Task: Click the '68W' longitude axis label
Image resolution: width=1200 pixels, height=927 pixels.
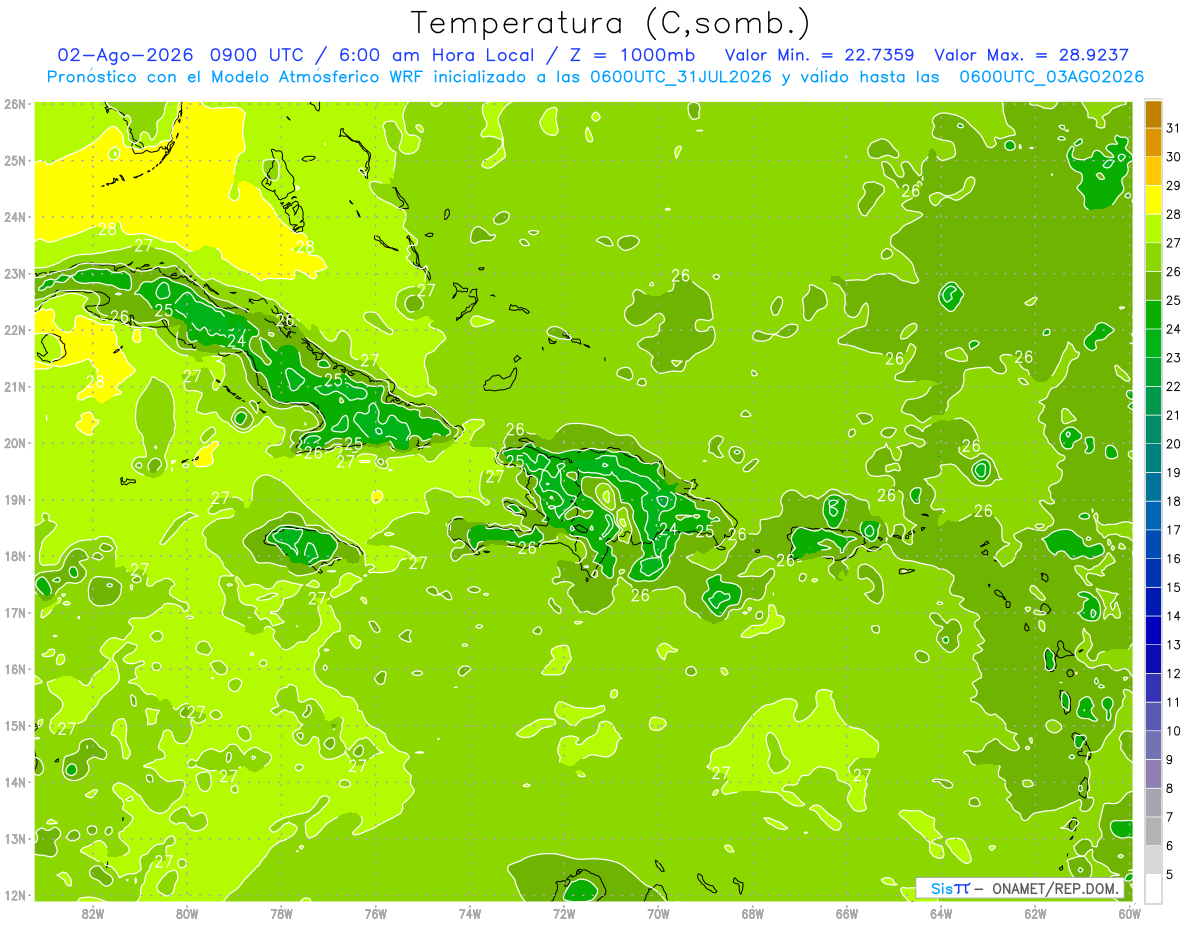Action: [x=752, y=913]
